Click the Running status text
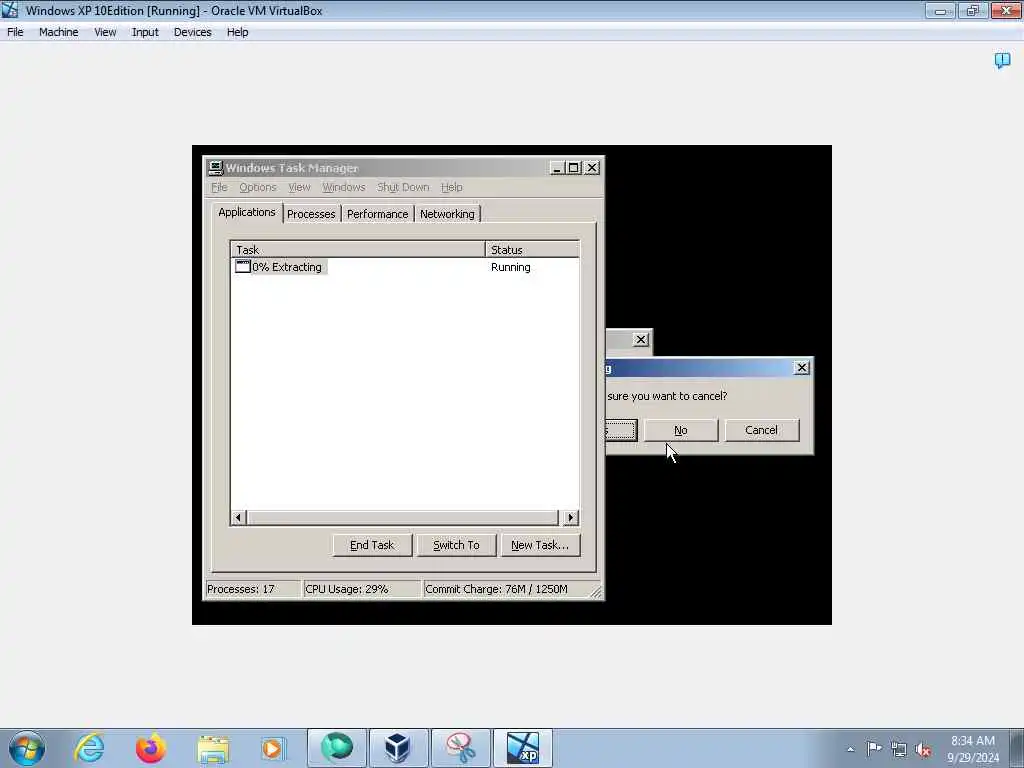Viewport: 1024px width, 768px height. pos(511,267)
